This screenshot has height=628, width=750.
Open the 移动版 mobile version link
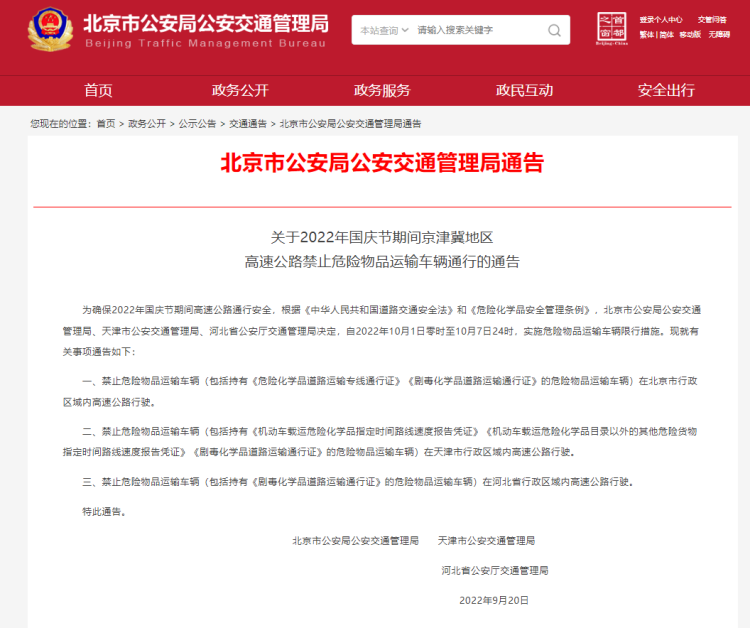[x=690, y=34]
